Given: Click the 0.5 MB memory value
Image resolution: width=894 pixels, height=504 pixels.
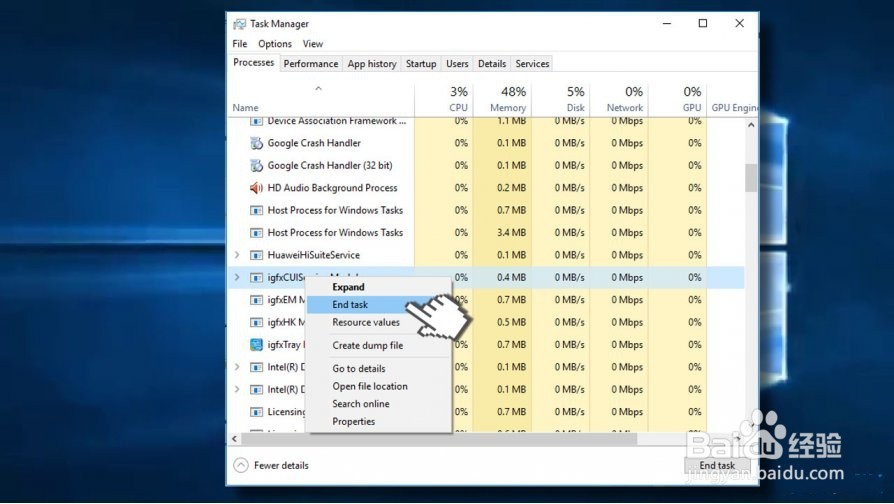Looking at the screenshot, I should (x=511, y=322).
